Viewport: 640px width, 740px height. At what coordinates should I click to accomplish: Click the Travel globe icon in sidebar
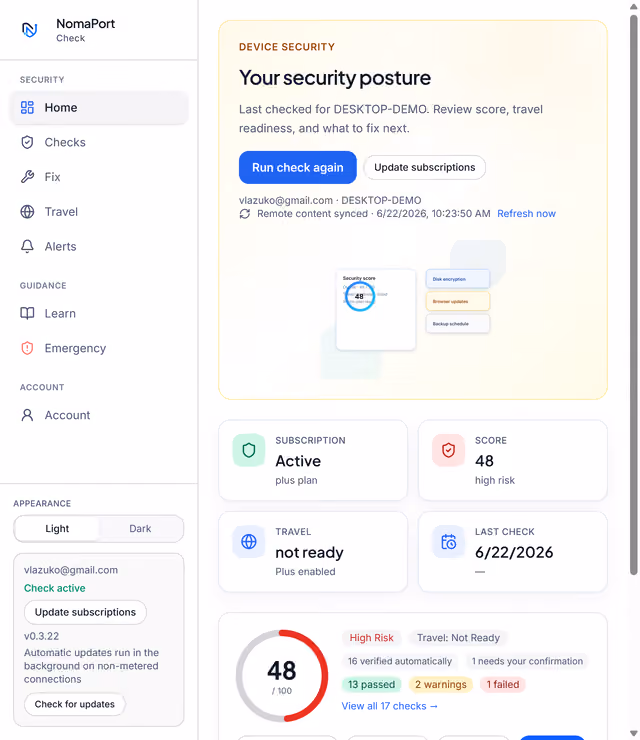[27, 211]
